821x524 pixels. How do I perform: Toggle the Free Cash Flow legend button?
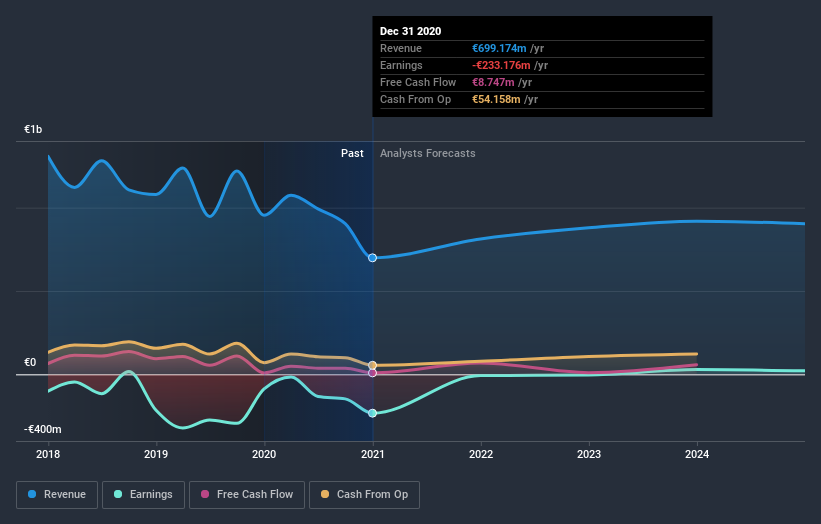click(x=247, y=495)
